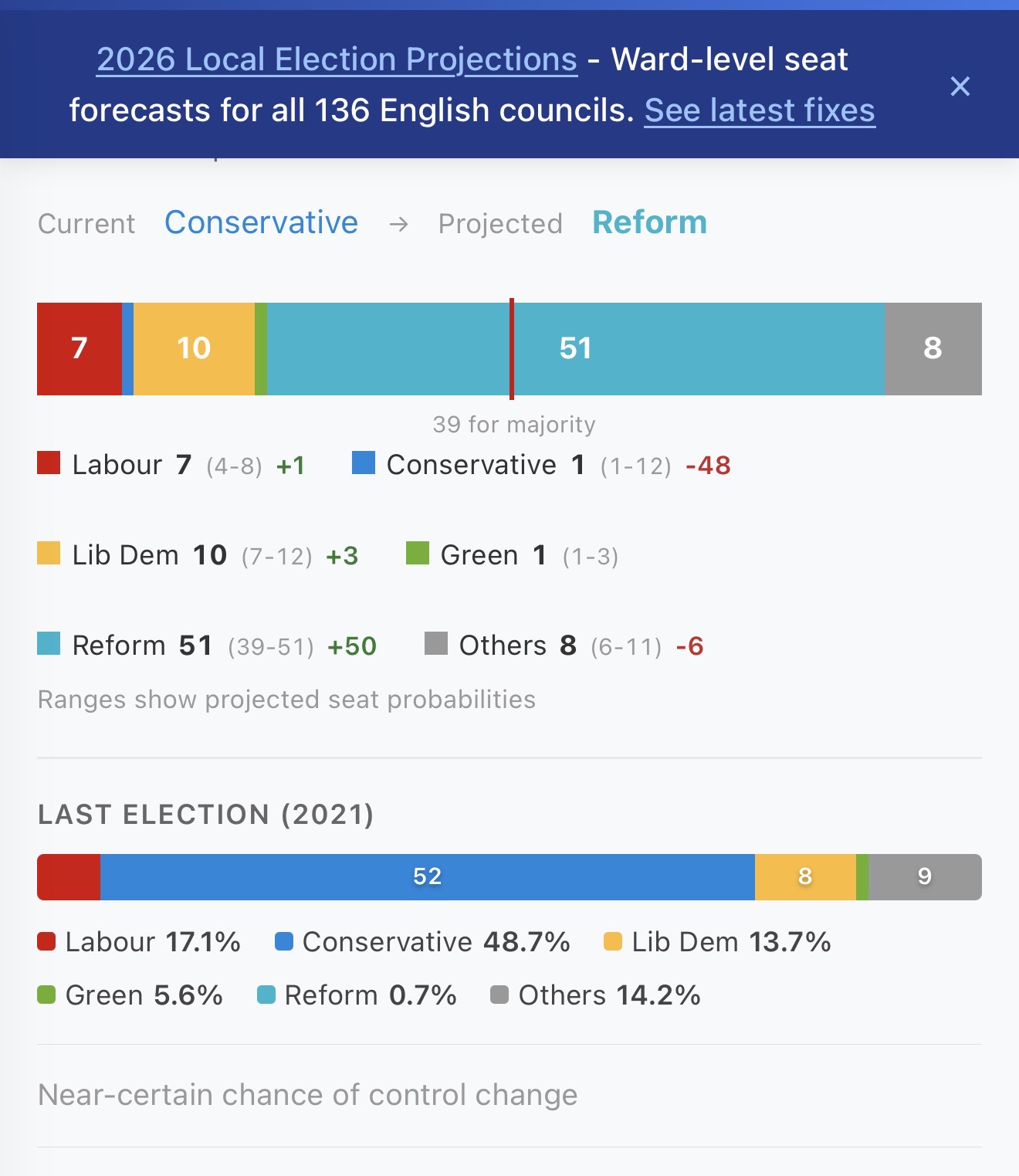Click the projected Reform control label
The image size is (1019, 1176).
tap(649, 222)
